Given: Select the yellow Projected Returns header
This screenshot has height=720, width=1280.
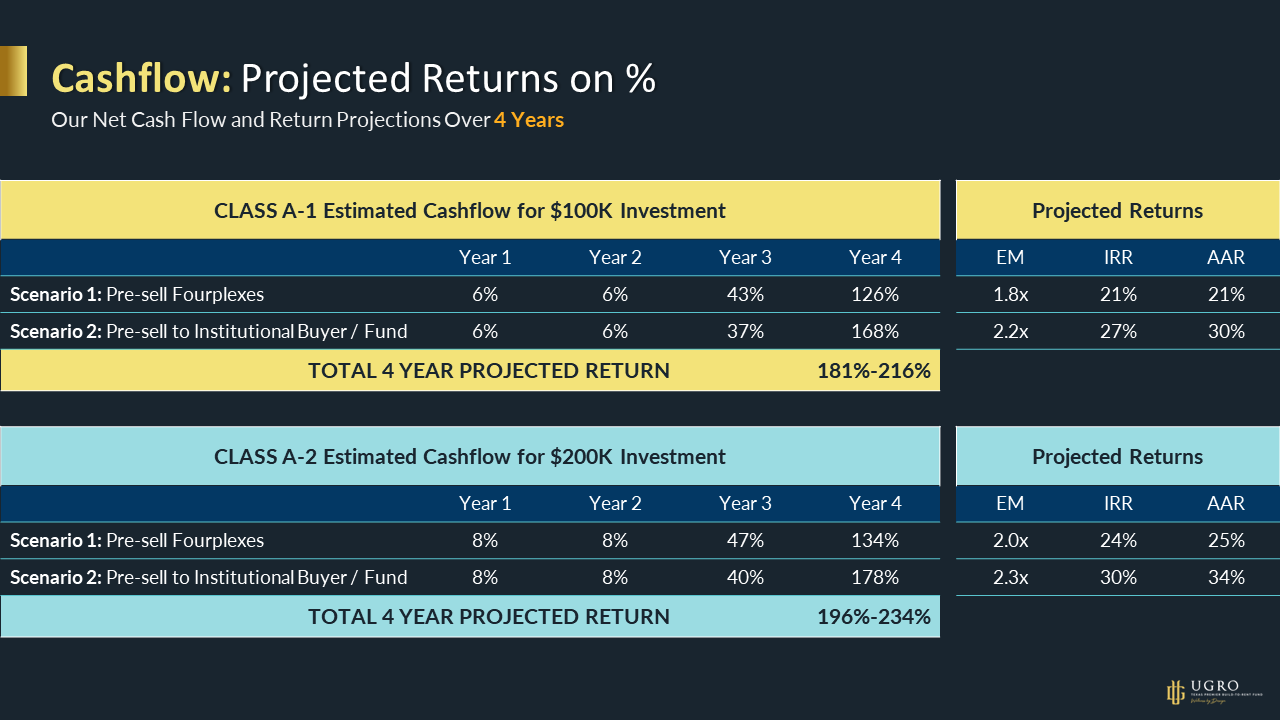Looking at the screenshot, I should [1117, 211].
